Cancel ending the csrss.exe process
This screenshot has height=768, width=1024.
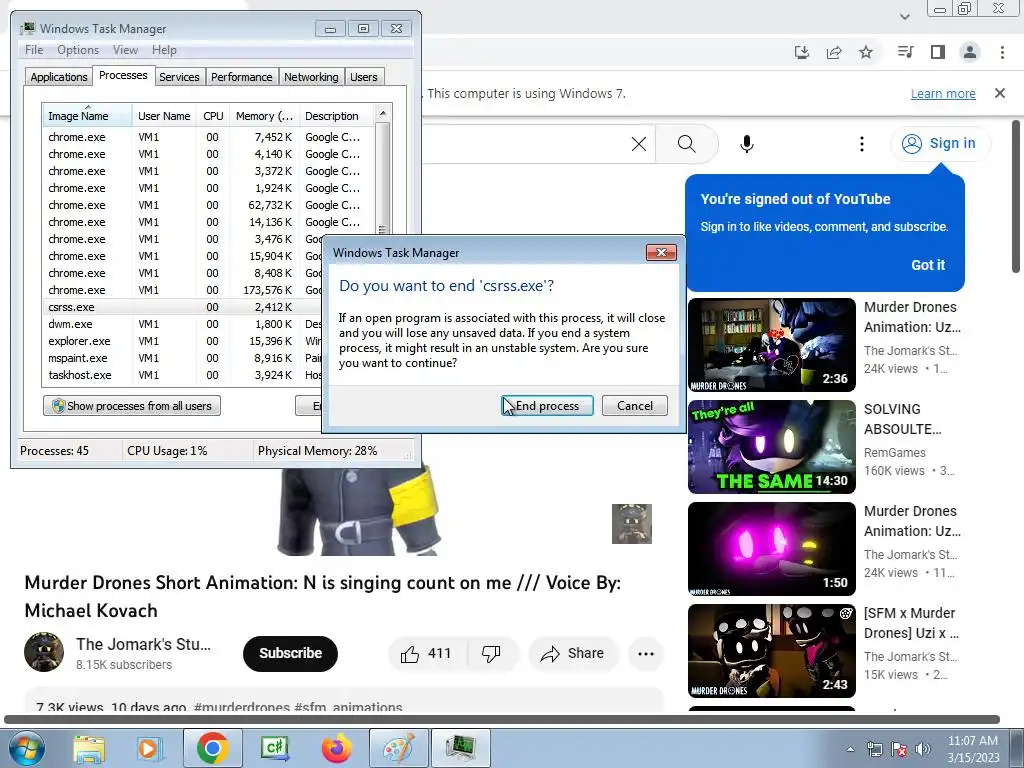pos(635,406)
